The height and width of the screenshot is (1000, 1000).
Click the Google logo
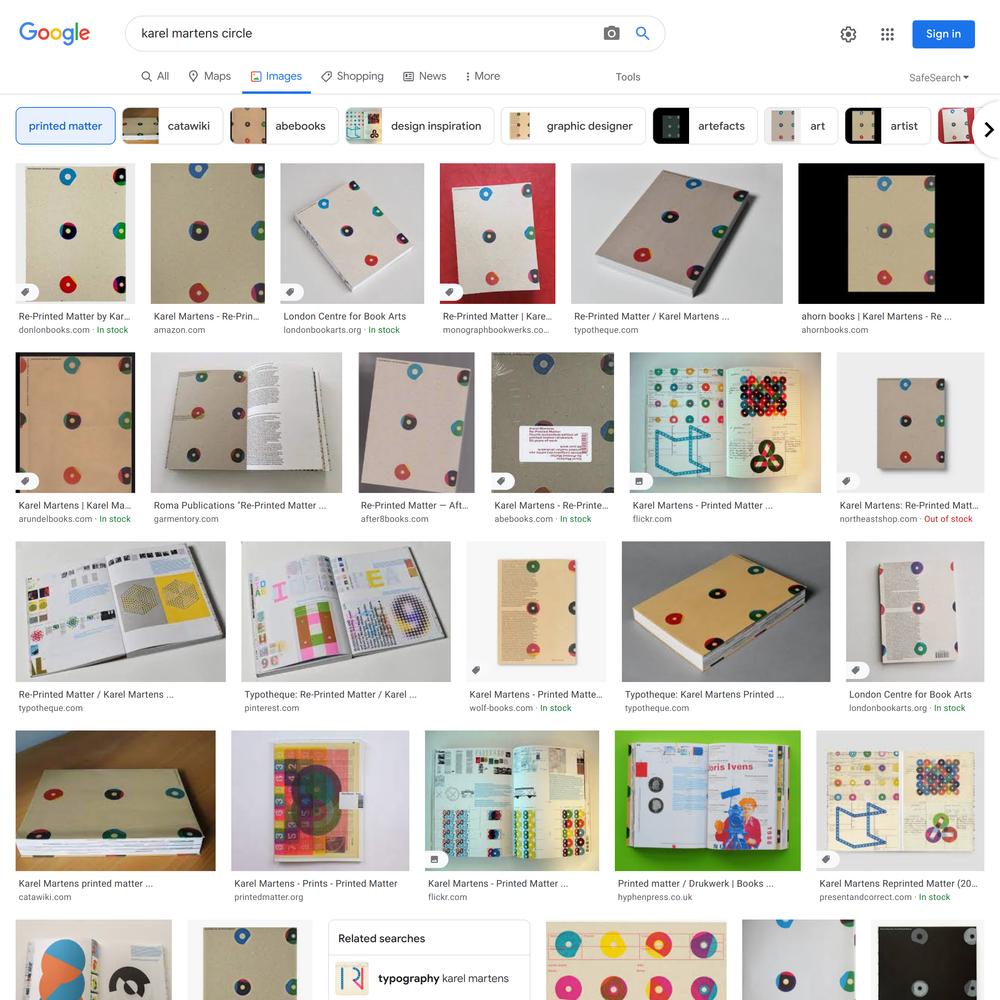click(54, 33)
